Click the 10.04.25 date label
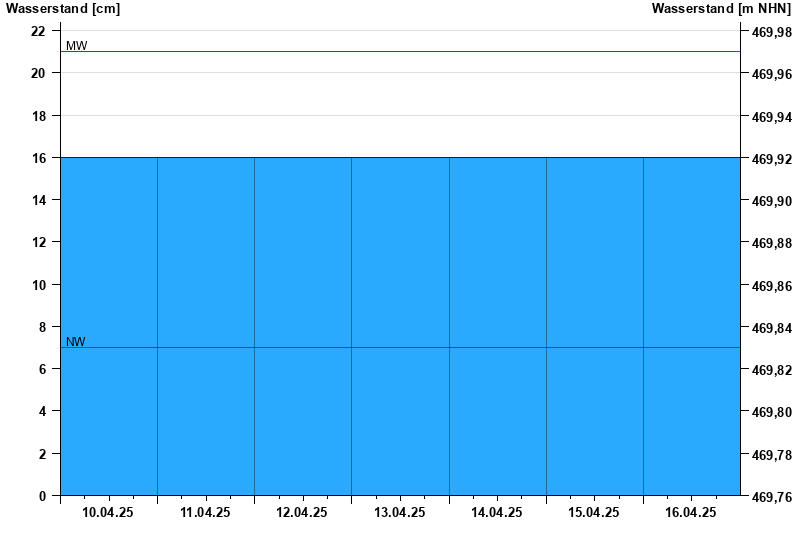The width and height of the screenshot is (800, 550). 108,513
